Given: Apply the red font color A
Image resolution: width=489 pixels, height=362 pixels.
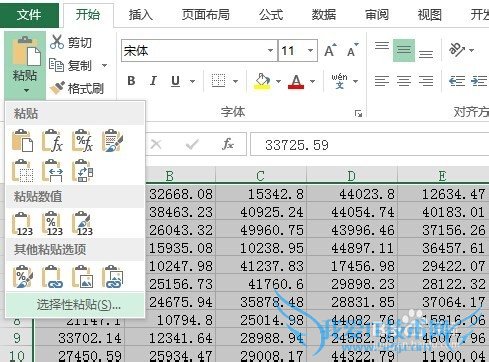Looking at the screenshot, I should [296, 81].
